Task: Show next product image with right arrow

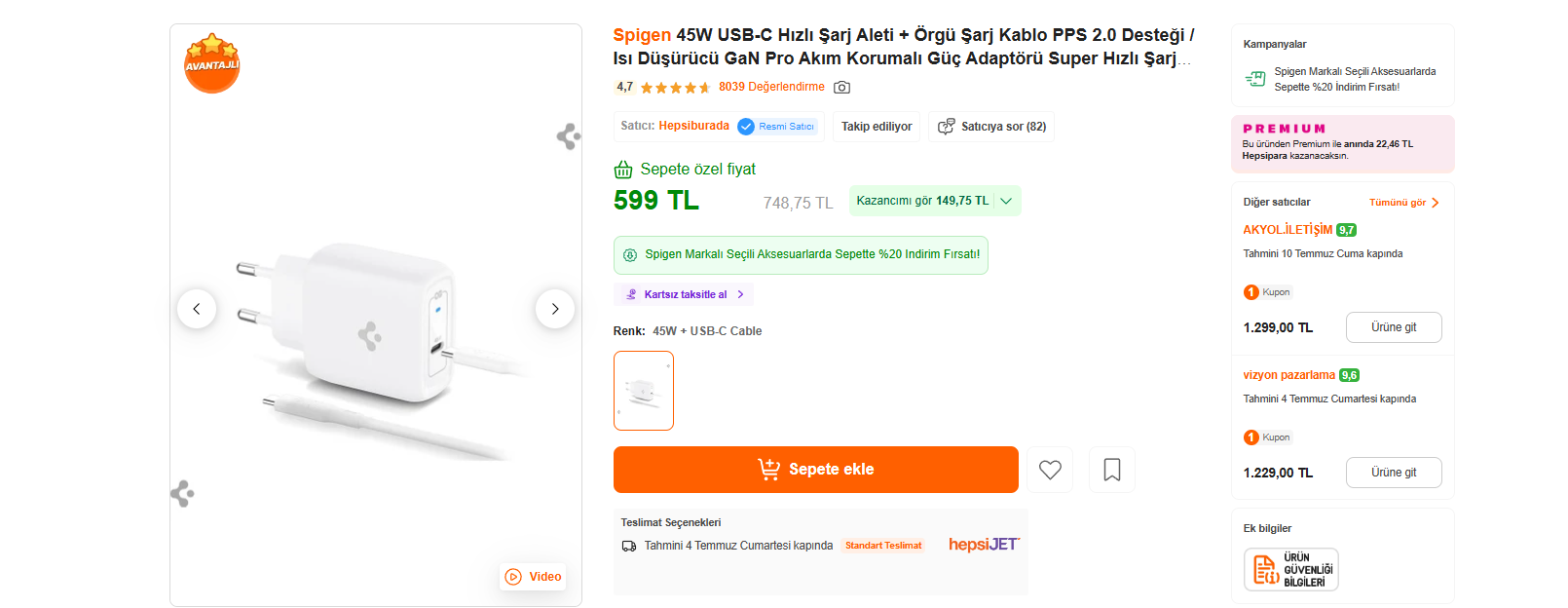Action: pos(555,309)
